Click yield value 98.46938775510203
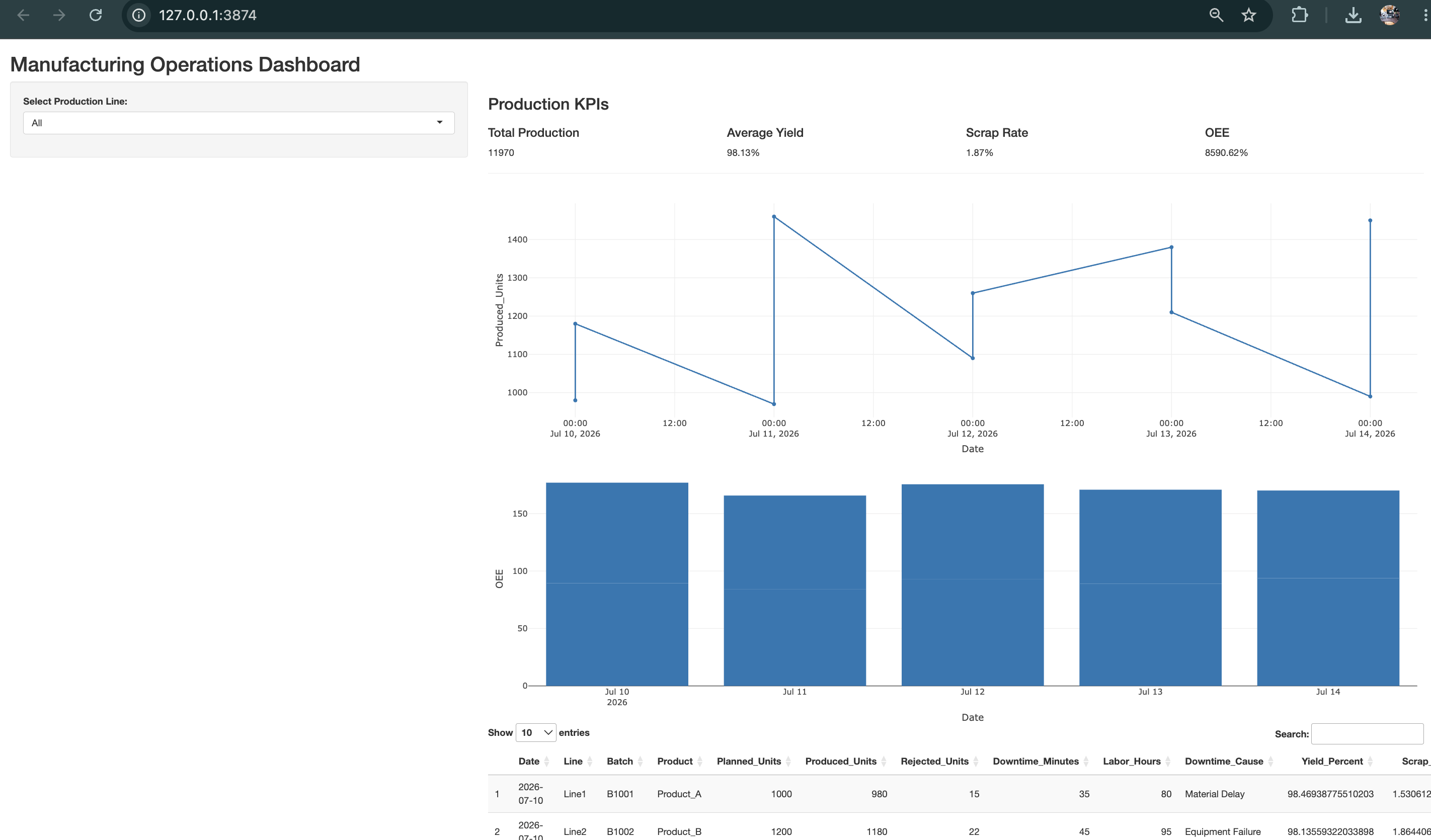Image resolution: width=1431 pixels, height=840 pixels. [x=1330, y=794]
